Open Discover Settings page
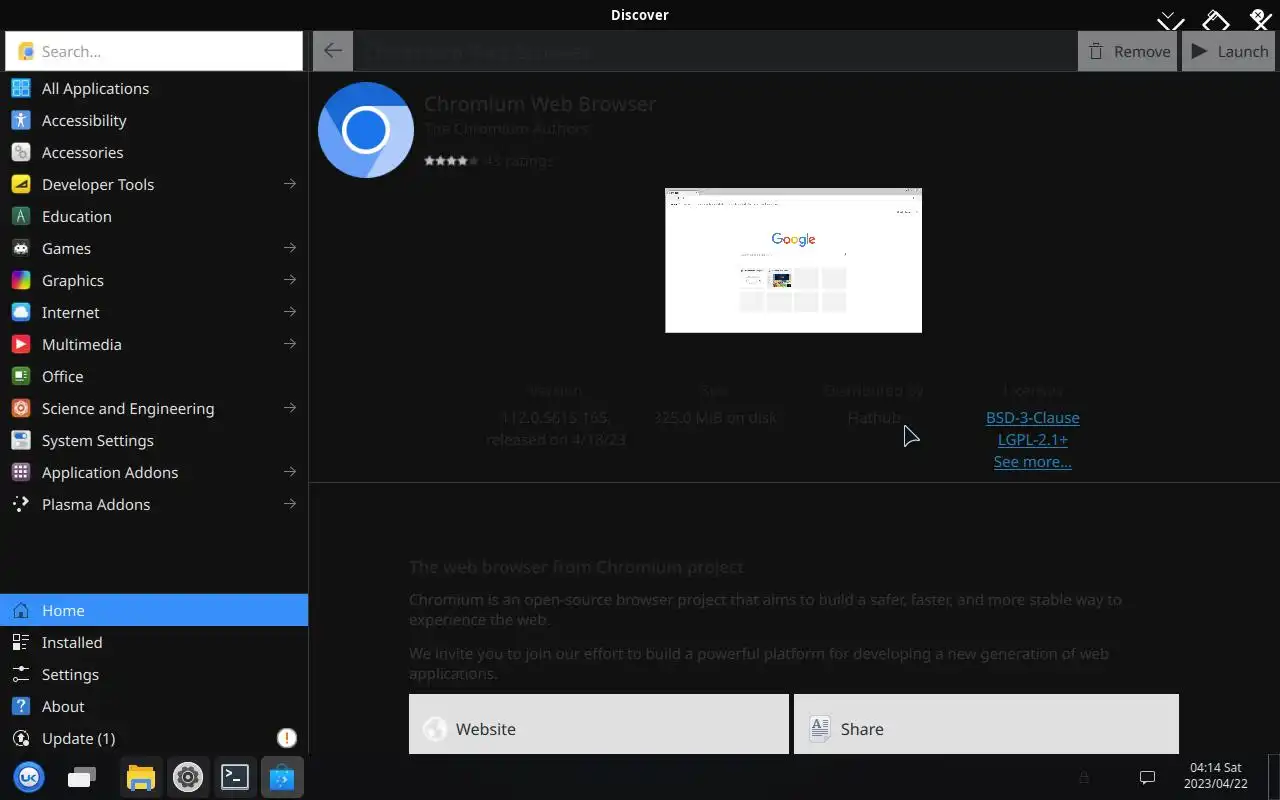 click(x=154, y=674)
